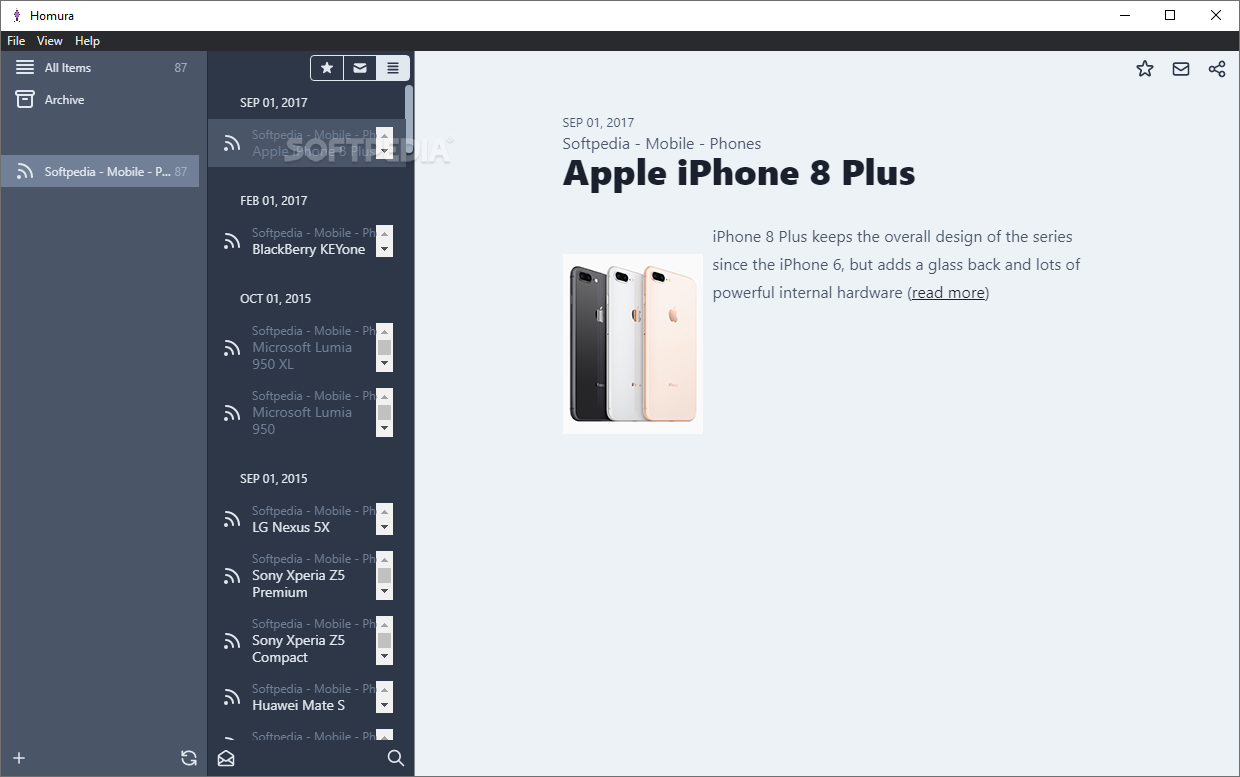
Task: Open the Microsoft Lumia 950 XL entry
Action: pyautogui.click(x=306, y=347)
